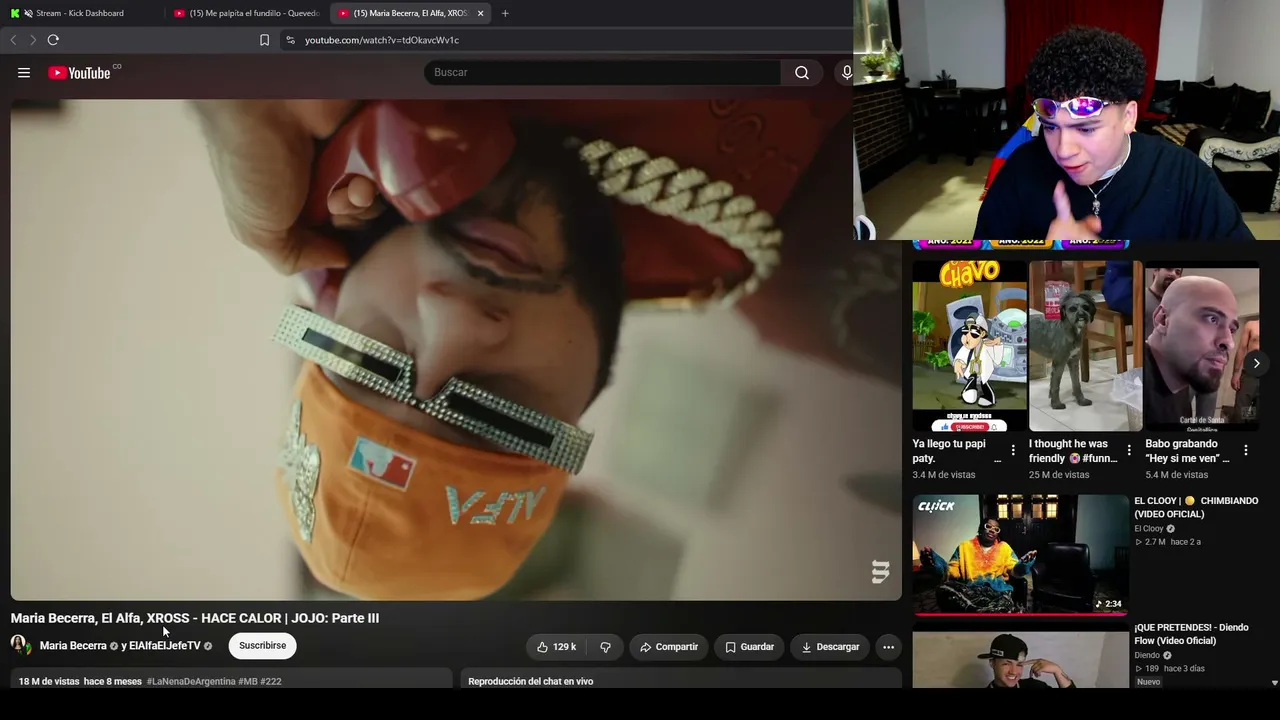Image resolution: width=1280 pixels, height=720 pixels.
Task: Start voice search with the microphone
Action: [847, 72]
